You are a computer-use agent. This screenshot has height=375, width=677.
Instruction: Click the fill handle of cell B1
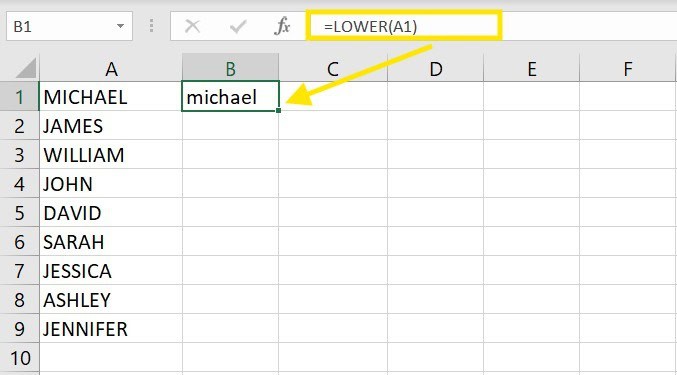278,110
